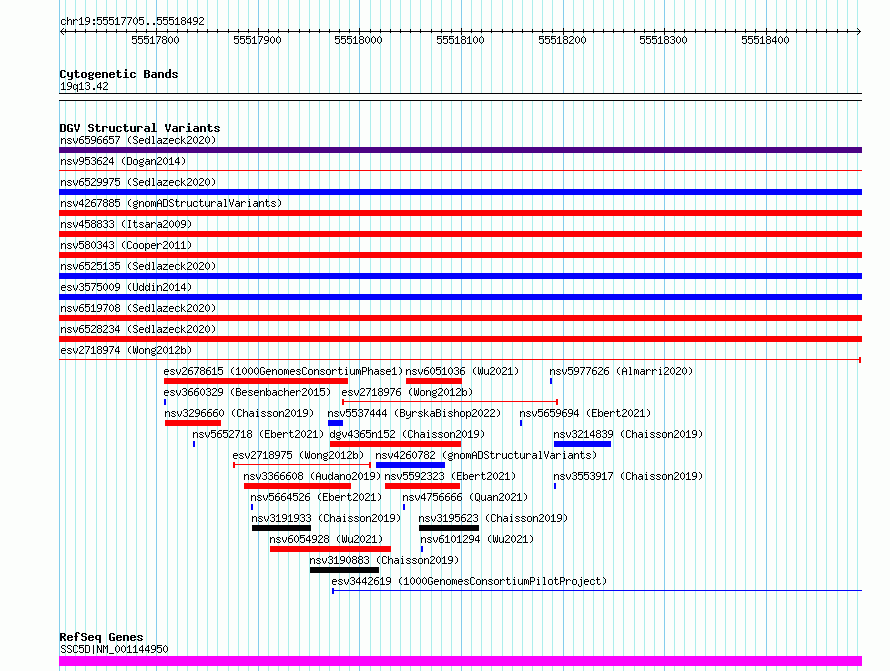The width and height of the screenshot is (890, 671).
Task: Select the dark purple nsv6596657 variant bar
Action: click(460, 150)
